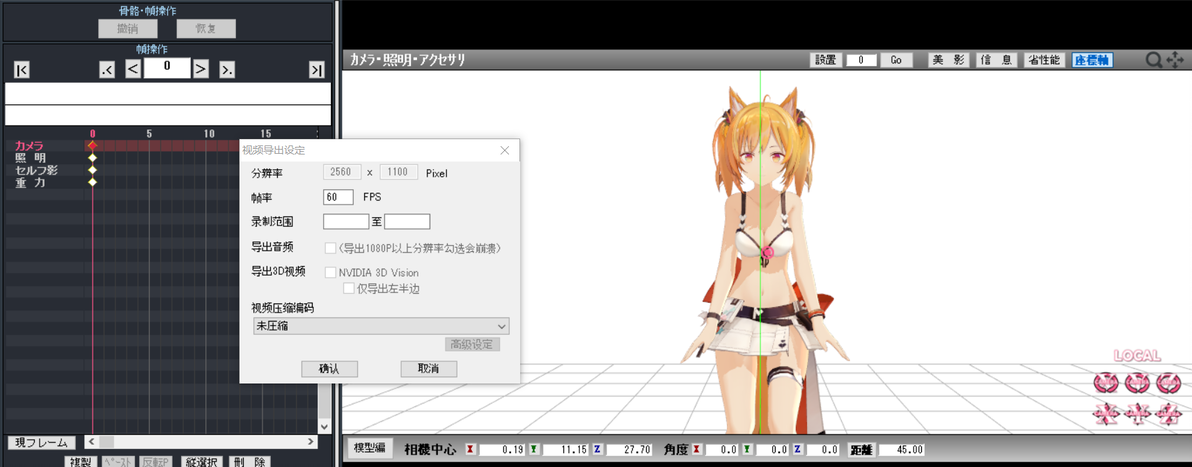
Task: Click the Z-axis move gizmo icon
Action: point(1168,413)
